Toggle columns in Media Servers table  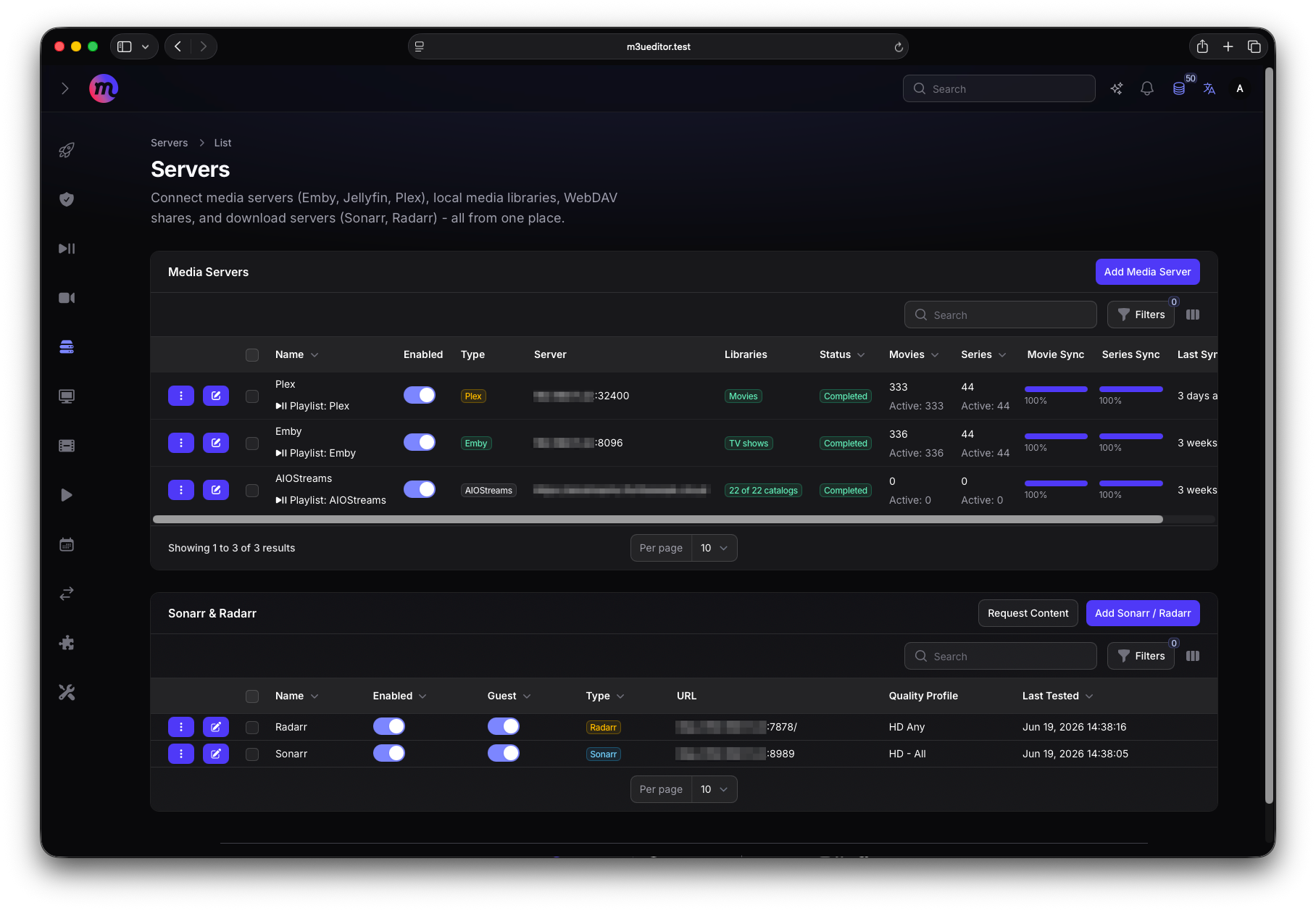(1193, 315)
